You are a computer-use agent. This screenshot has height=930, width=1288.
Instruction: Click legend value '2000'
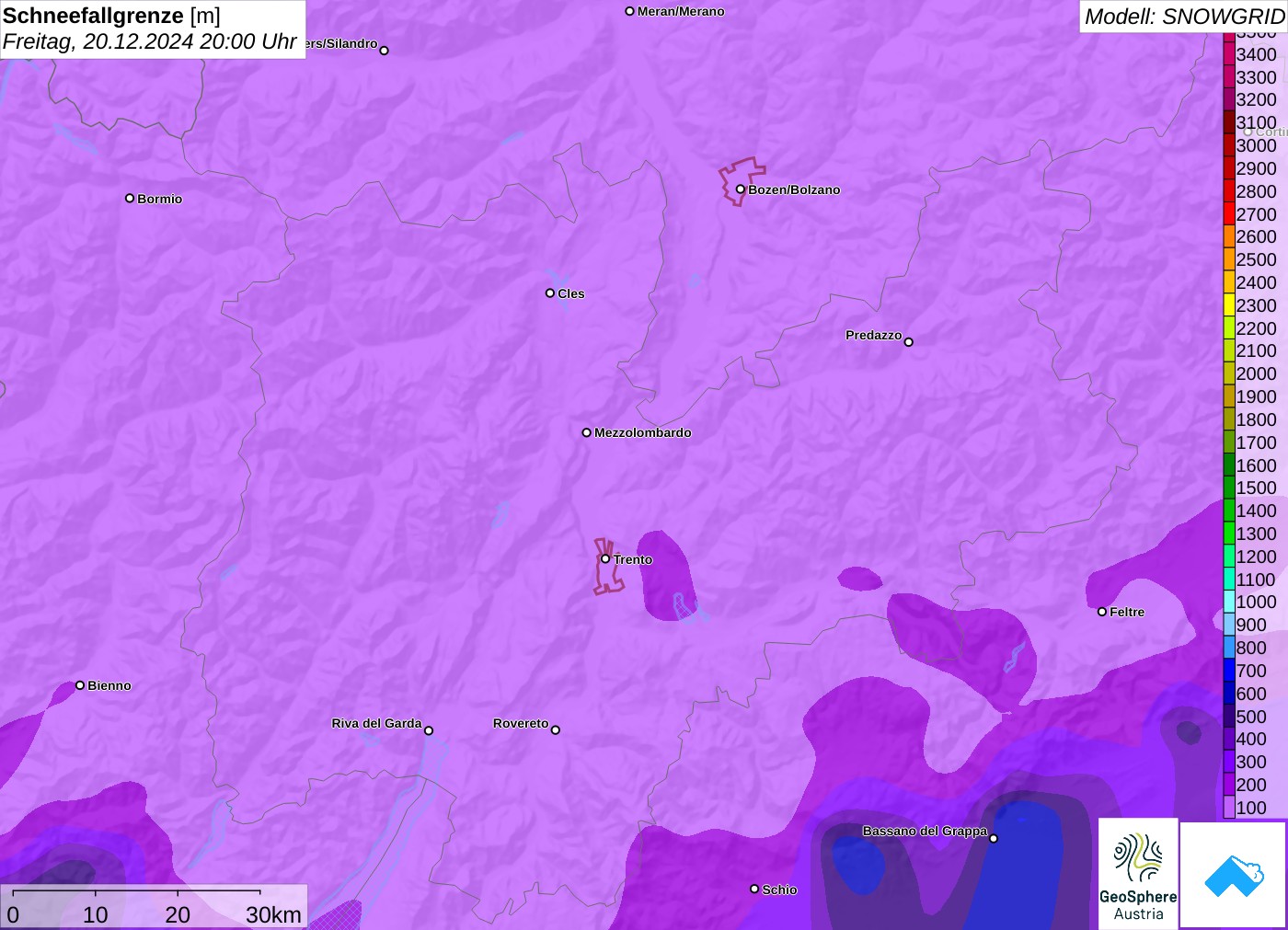tap(1256, 373)
